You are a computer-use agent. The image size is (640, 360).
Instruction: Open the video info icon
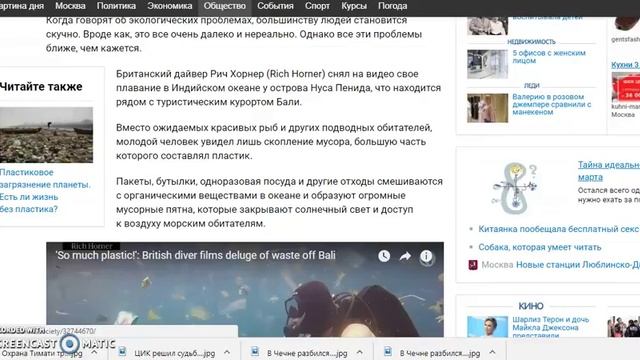coord(426,256)
